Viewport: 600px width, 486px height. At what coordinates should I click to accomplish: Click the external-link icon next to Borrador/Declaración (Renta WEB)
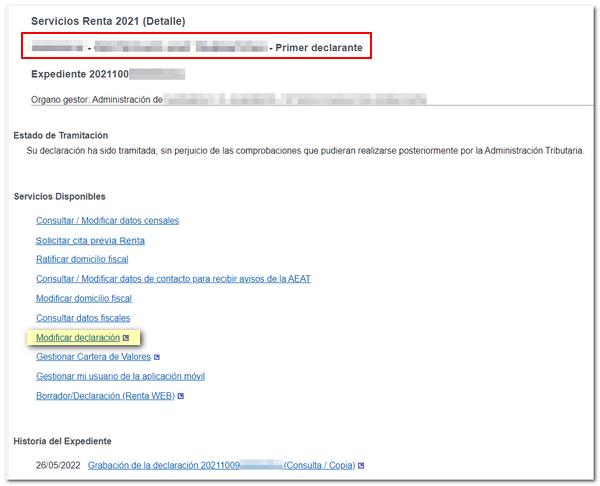(x=181, y=396)
